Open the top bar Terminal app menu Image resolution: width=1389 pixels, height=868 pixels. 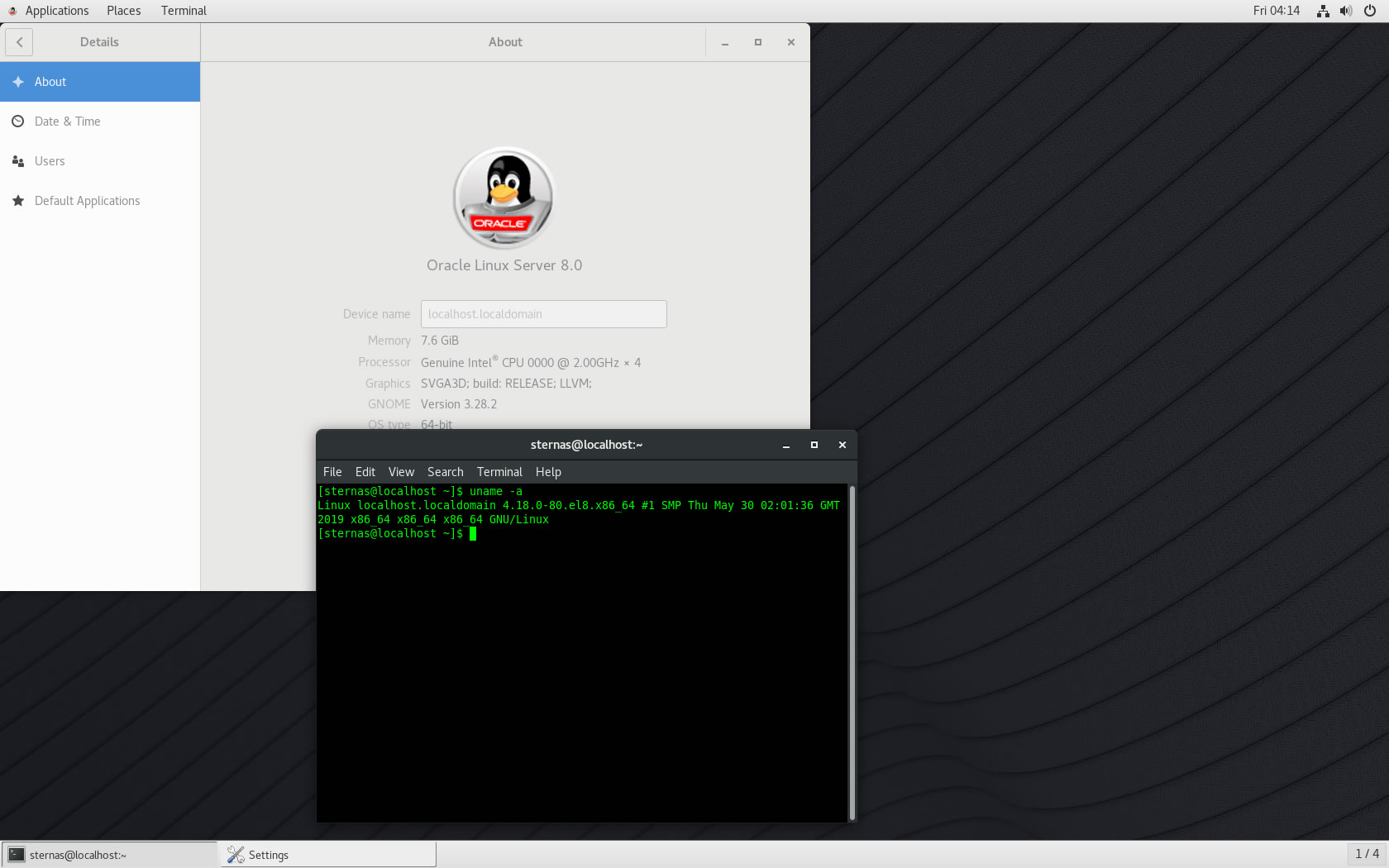pyautogui.click(x=184, y=11)
